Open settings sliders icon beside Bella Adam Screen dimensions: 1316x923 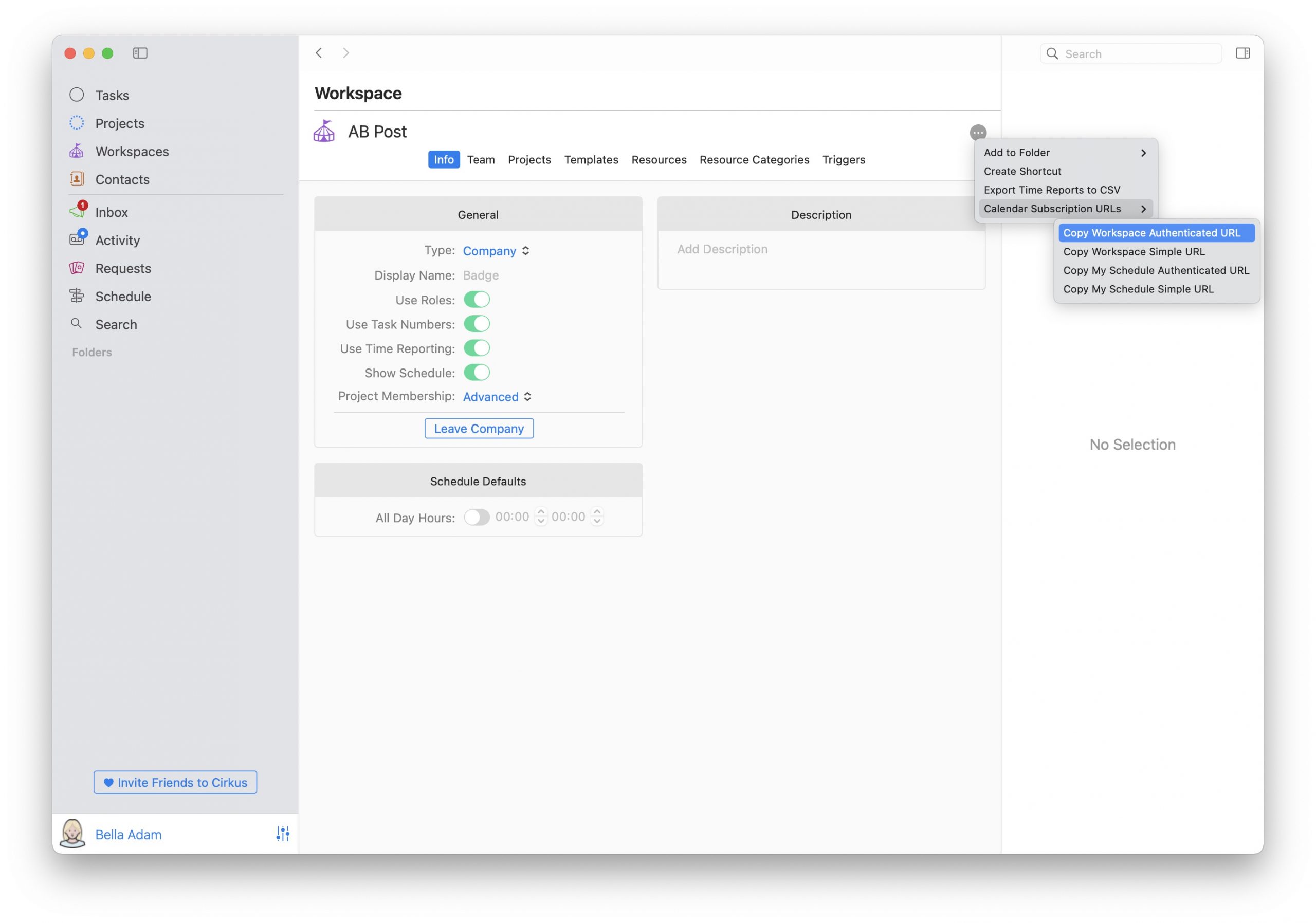[283, 834]
